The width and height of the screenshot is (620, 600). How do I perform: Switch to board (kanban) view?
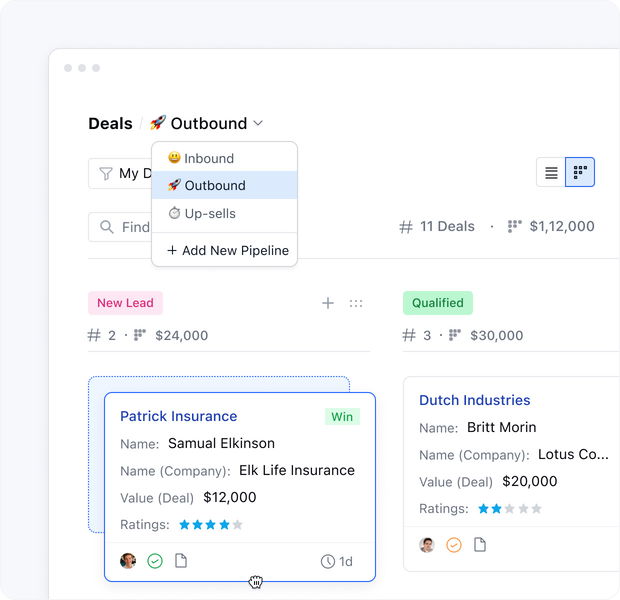coord(580,172)
